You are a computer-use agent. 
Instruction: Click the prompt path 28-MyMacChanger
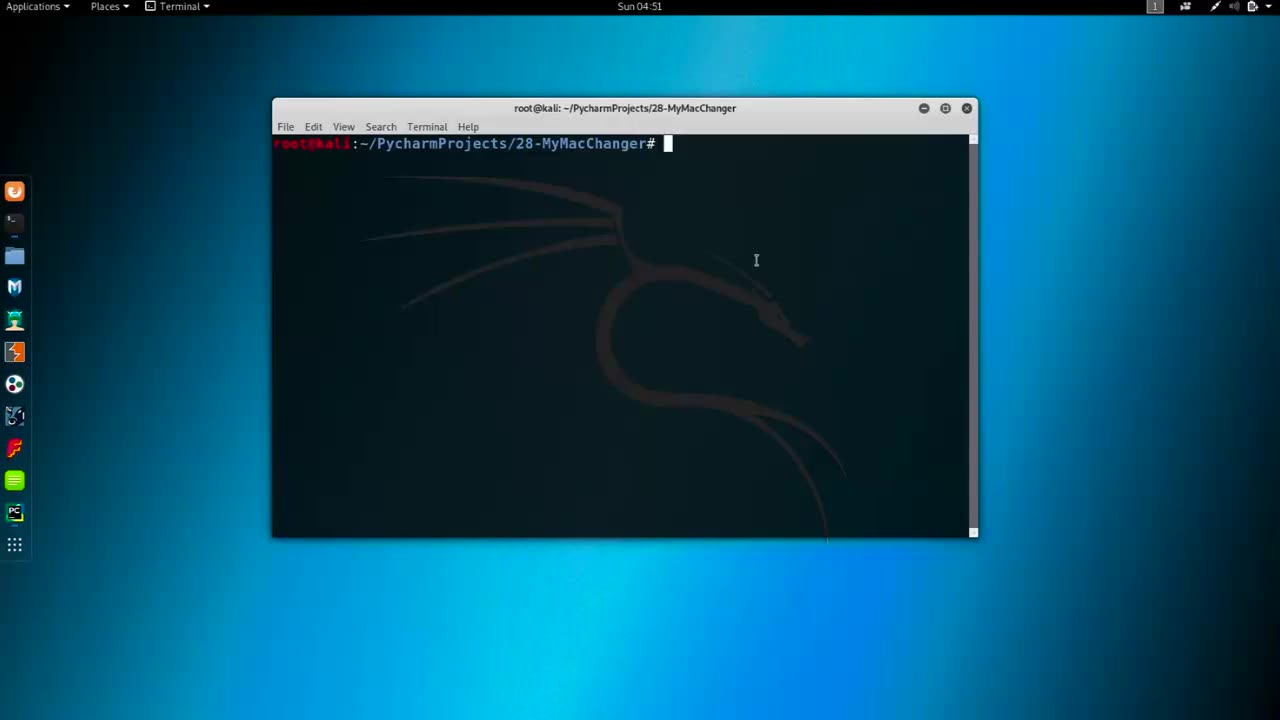(x=580, y=144)
